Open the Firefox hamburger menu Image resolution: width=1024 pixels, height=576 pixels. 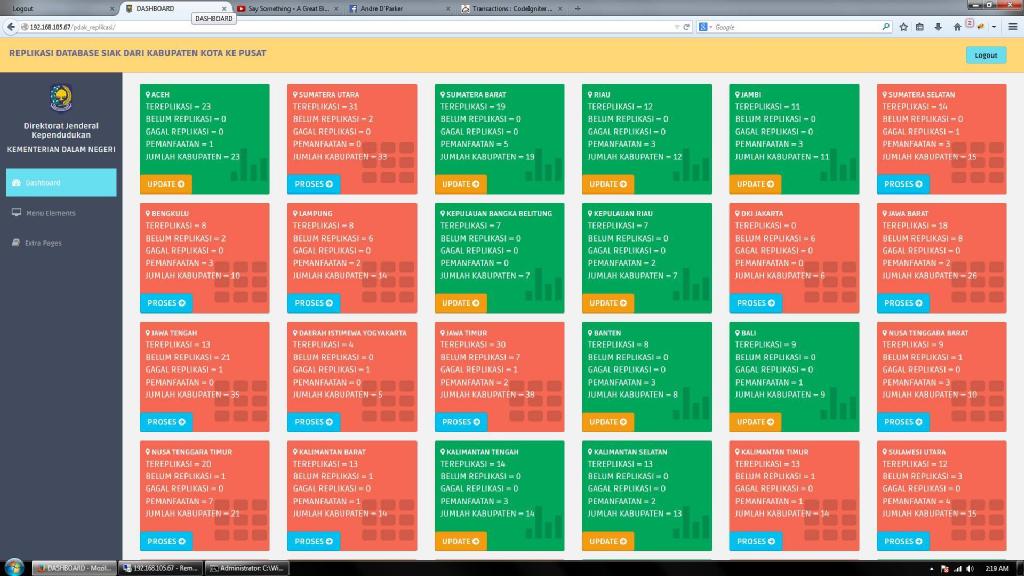1011,27
